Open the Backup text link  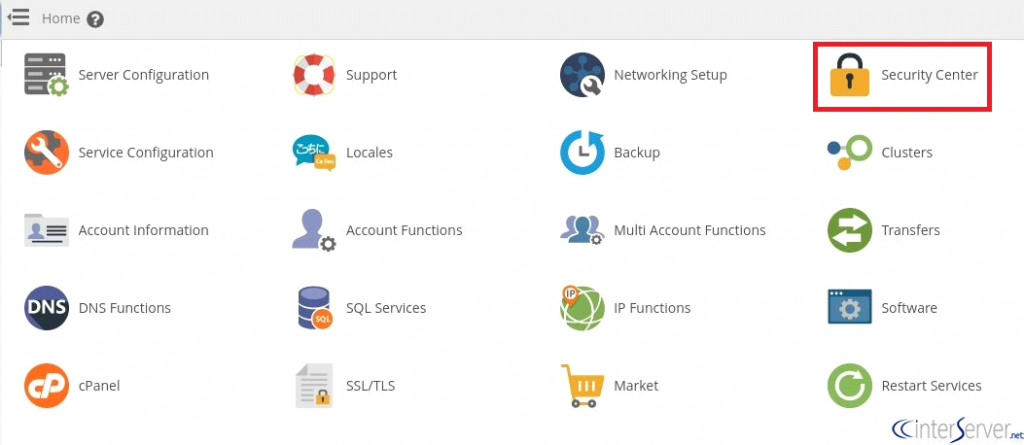[x=637, y=153]
